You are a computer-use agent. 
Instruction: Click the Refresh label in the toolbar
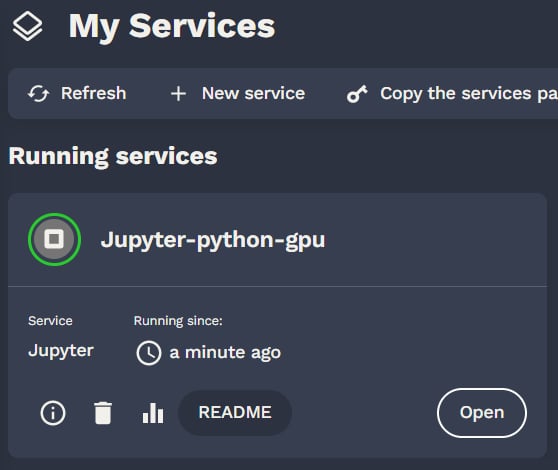(94, 94)
